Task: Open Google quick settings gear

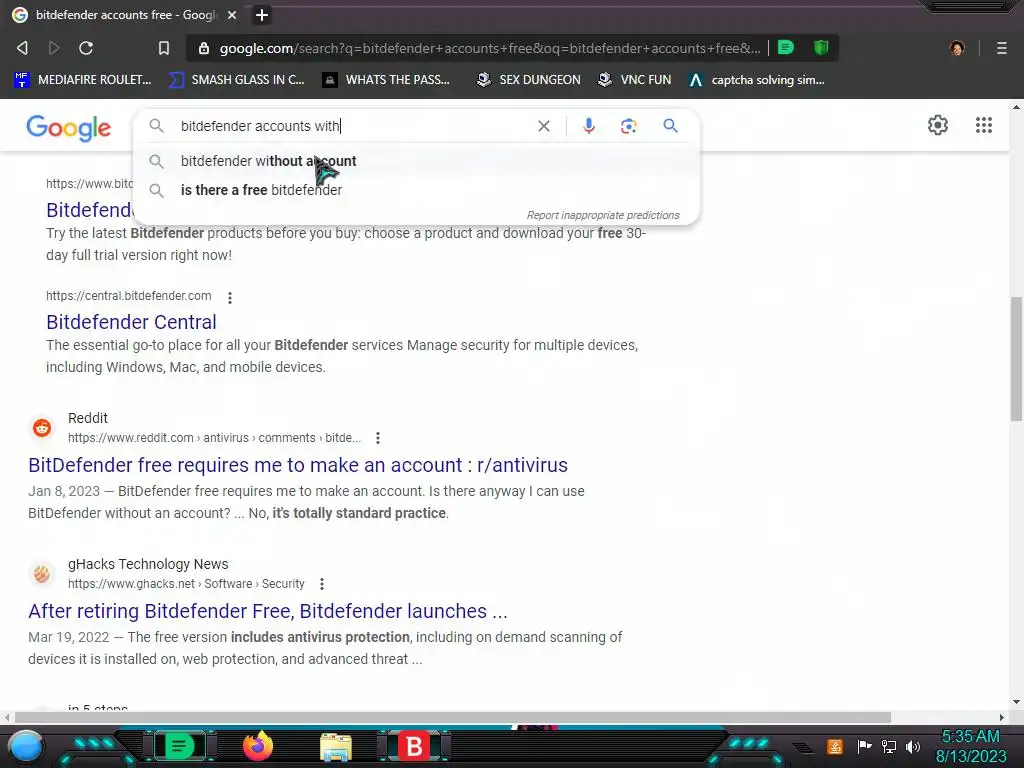Action: pos(938,125)
